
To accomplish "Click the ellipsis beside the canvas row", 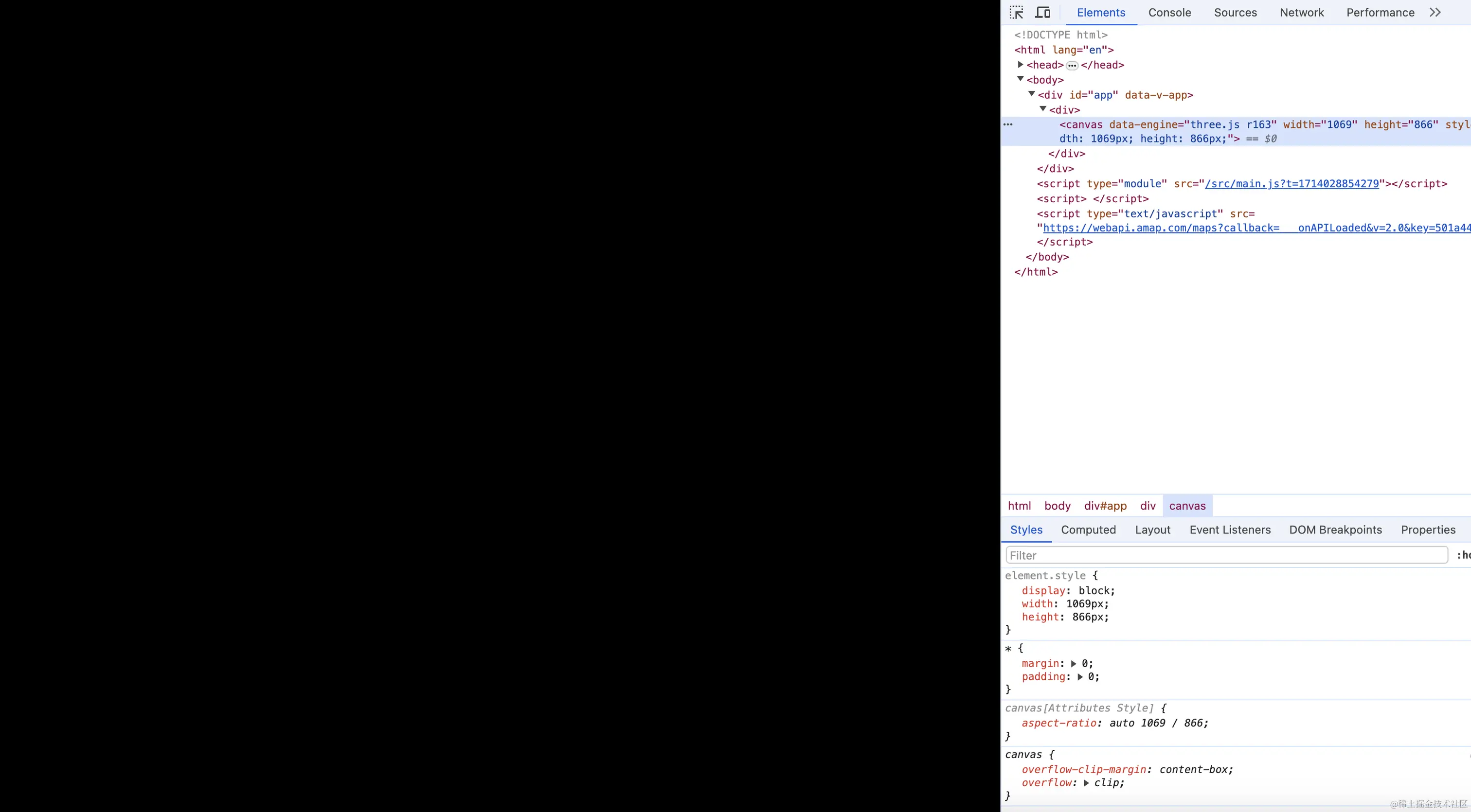I will [x=1008, y=124].
